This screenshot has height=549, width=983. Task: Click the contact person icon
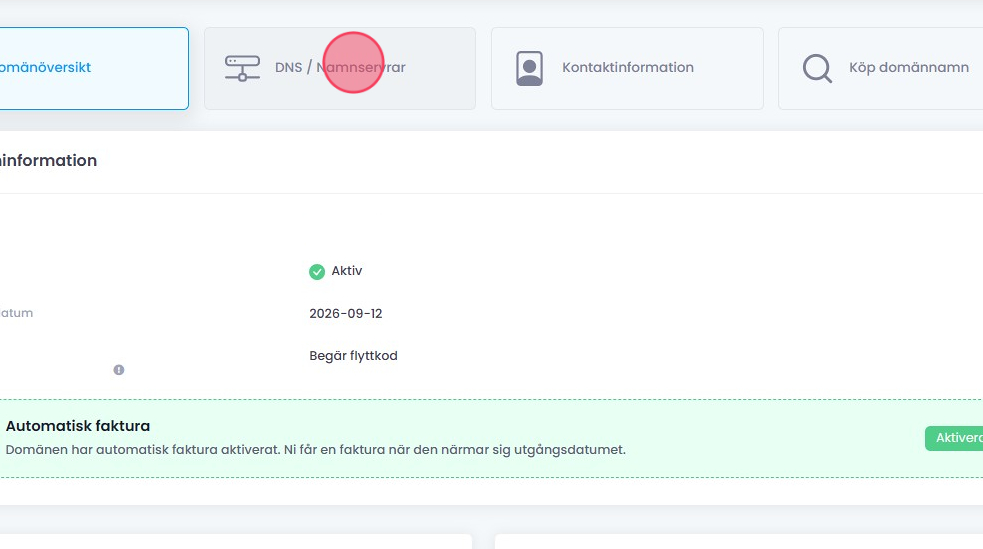click(x=529, y=68)
